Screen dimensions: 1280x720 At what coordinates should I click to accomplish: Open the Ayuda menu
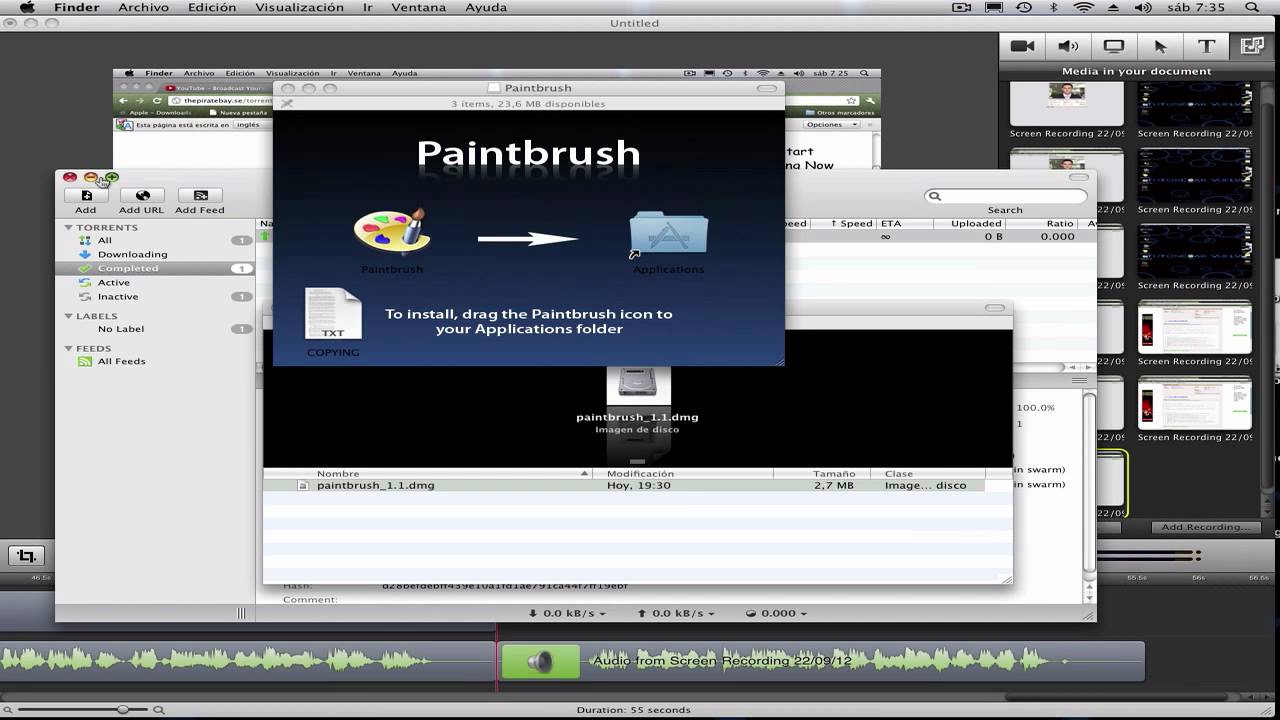pyautogui.click(x=486, y=7)
